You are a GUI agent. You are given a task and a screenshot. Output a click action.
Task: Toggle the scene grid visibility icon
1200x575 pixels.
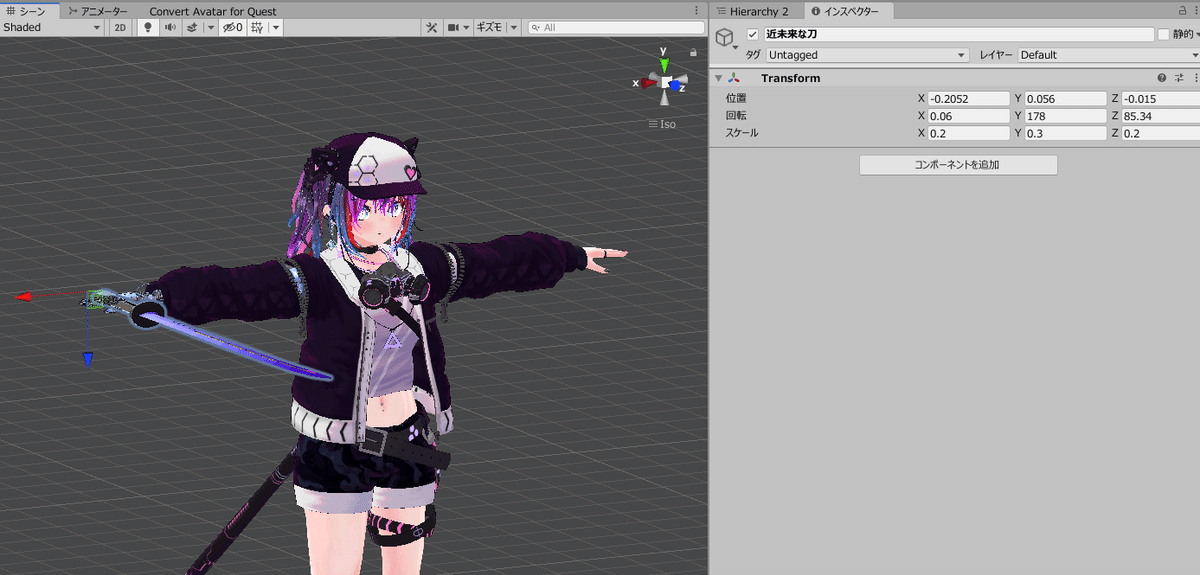click(257, 28)
